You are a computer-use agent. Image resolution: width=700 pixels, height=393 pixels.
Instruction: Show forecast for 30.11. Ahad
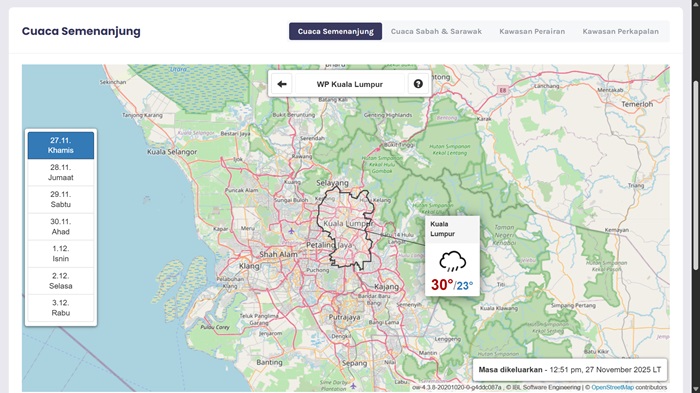61,226
